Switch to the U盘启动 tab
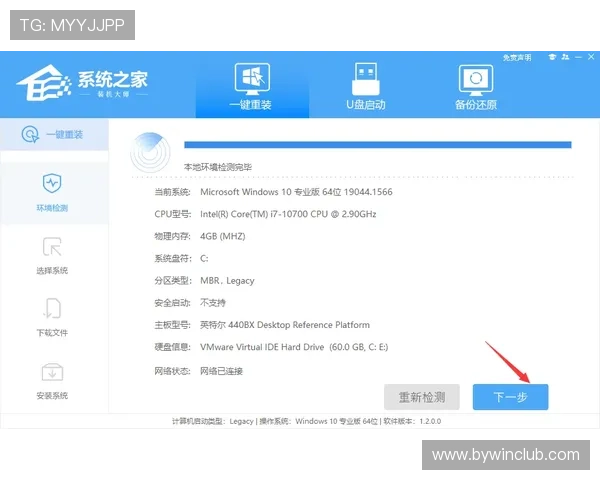The width and height of the screenshot is (600, 480). pos(365,86)
